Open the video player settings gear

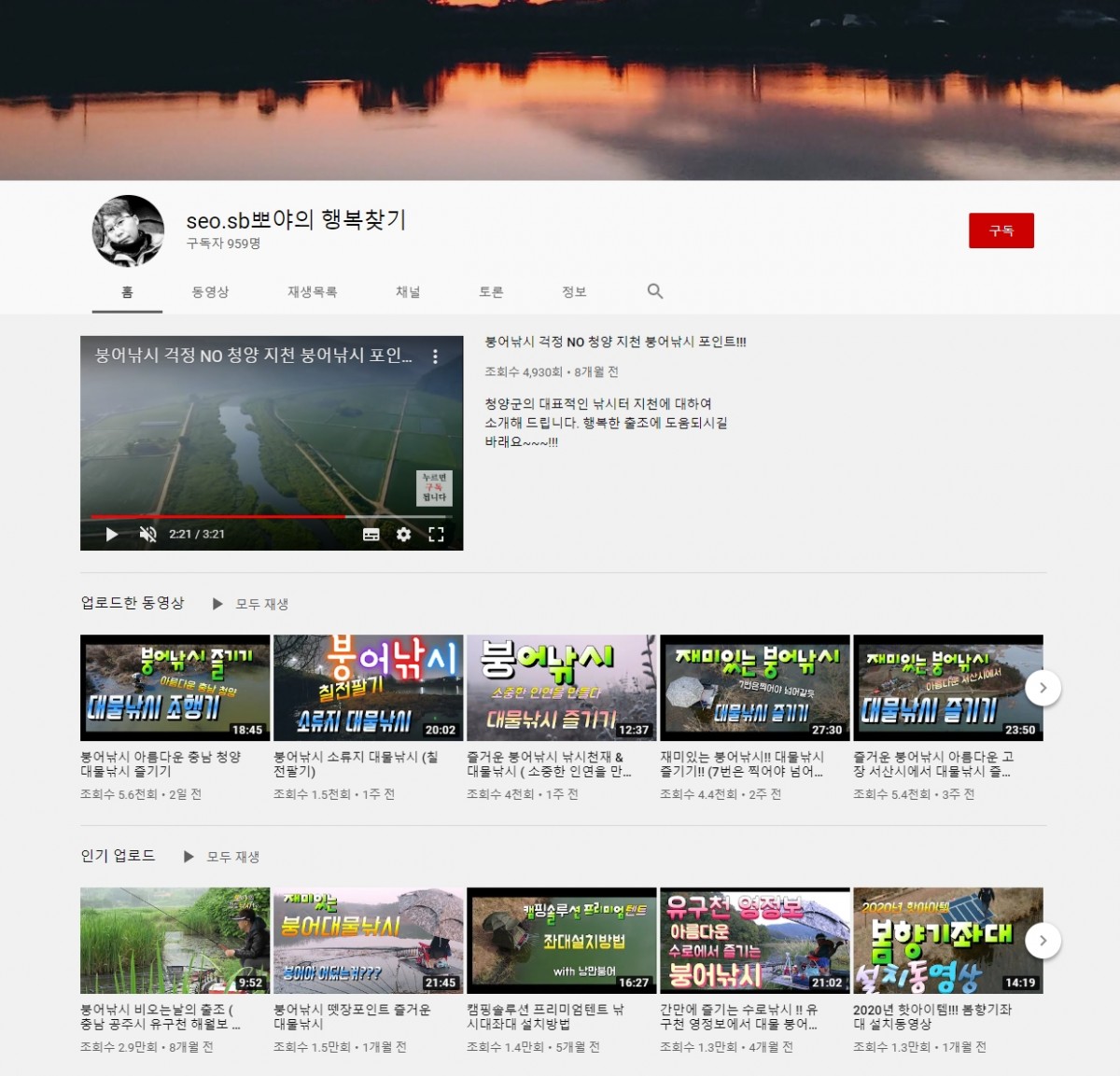(x=403, y=535)
